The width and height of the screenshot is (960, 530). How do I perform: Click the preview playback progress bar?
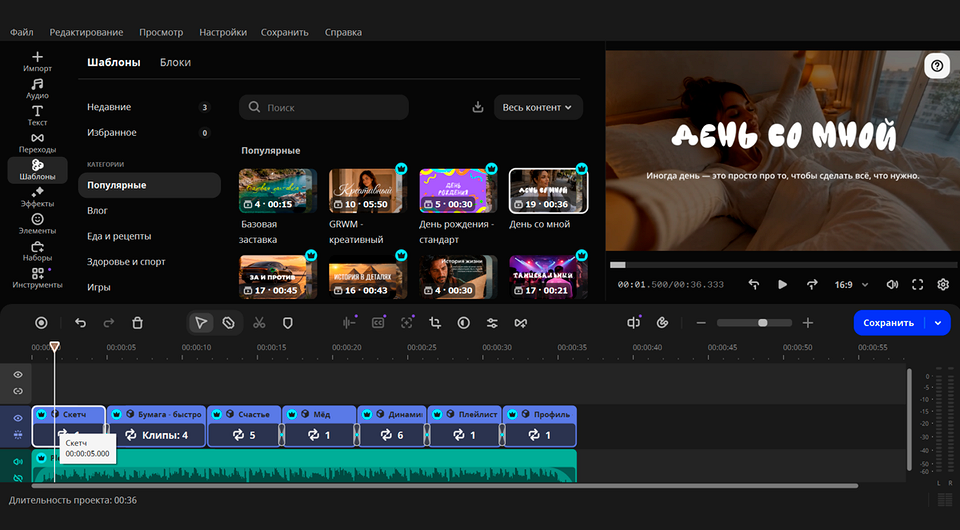[783, 265]
